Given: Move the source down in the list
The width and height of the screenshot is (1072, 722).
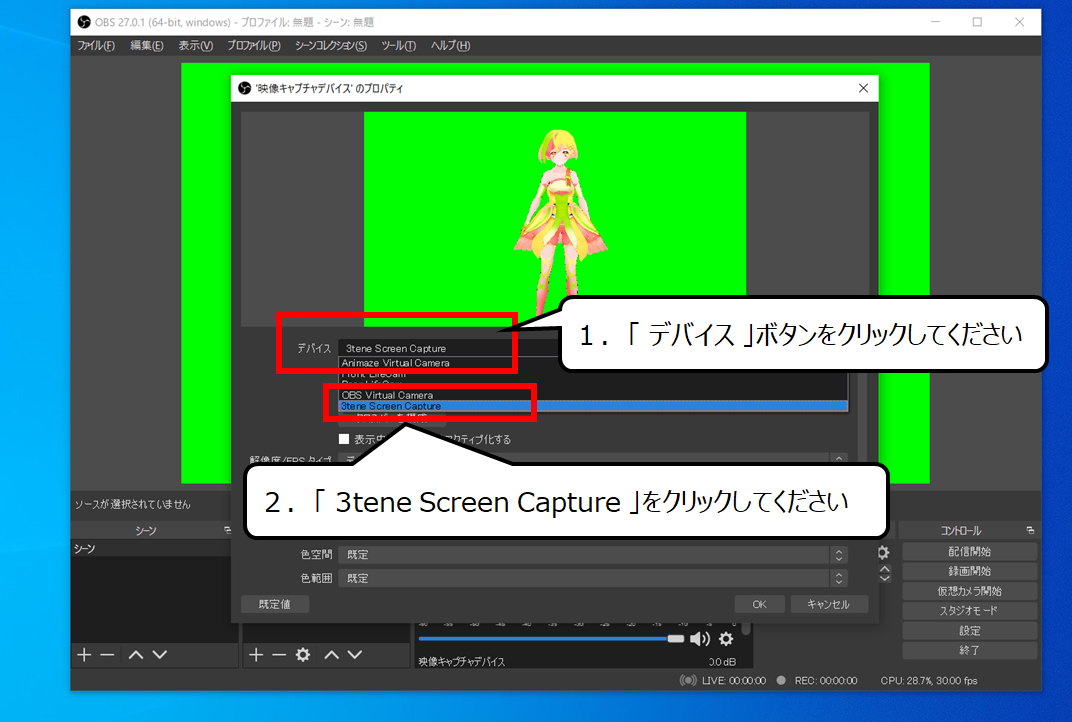Looking at the screenshot, I should pos(355,655).
